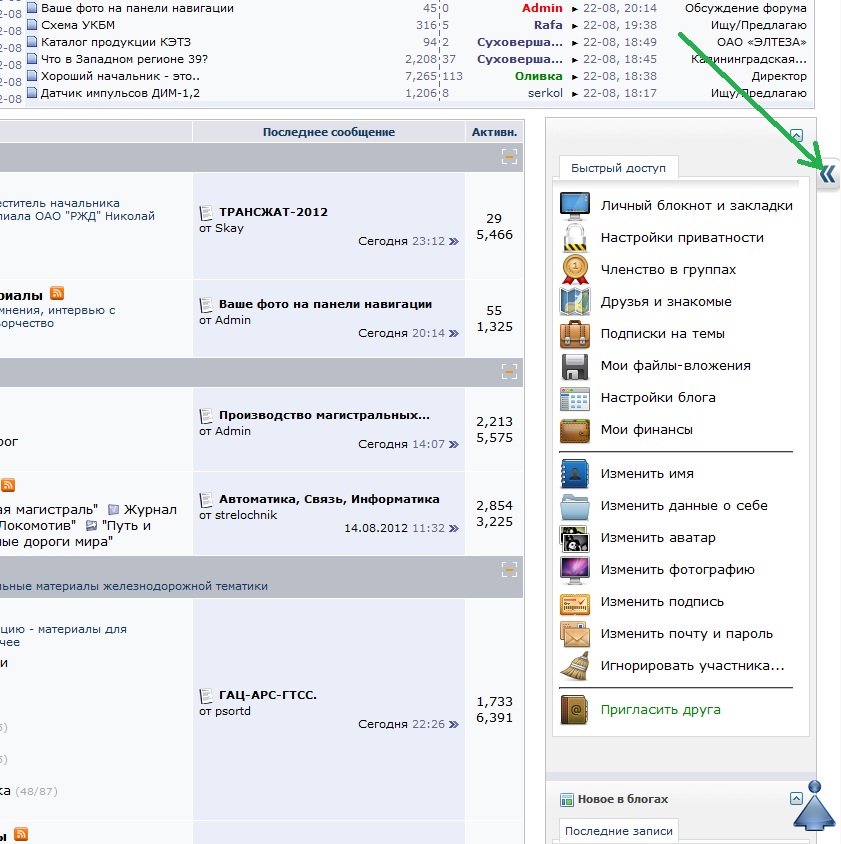841x844 pixels.
Task: Click the monitor icon for Личный блокнот
Action: click(575, 206)
